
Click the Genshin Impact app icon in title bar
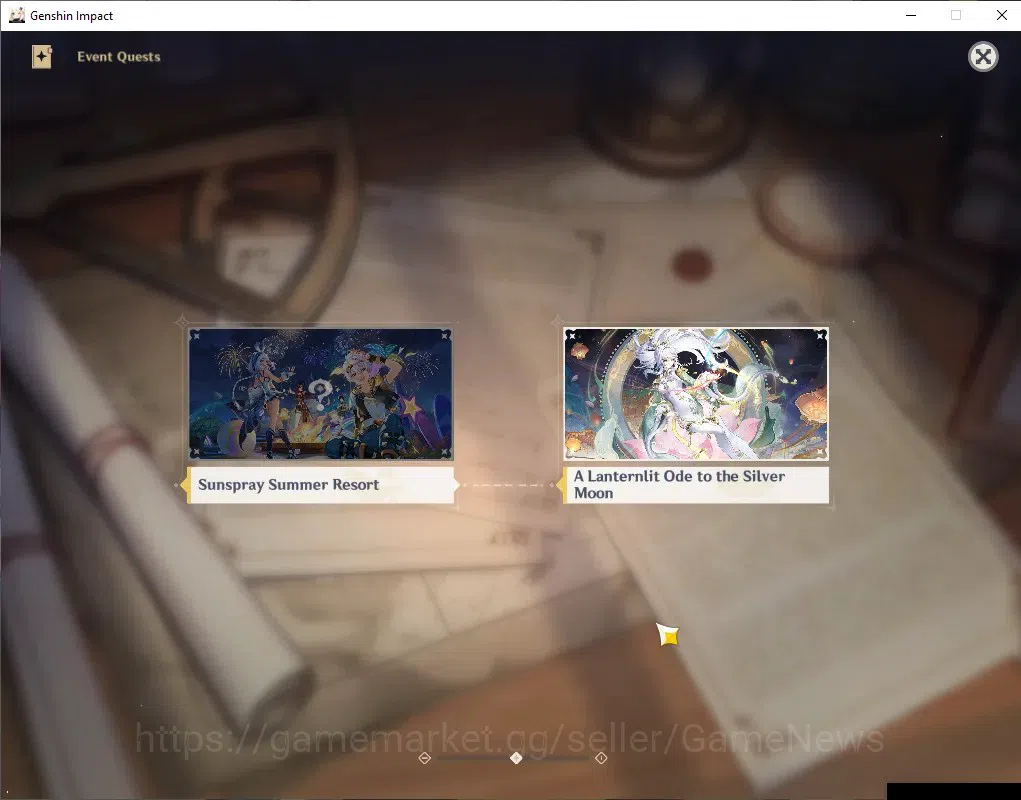pyautogui.click(x=17, y=15)
